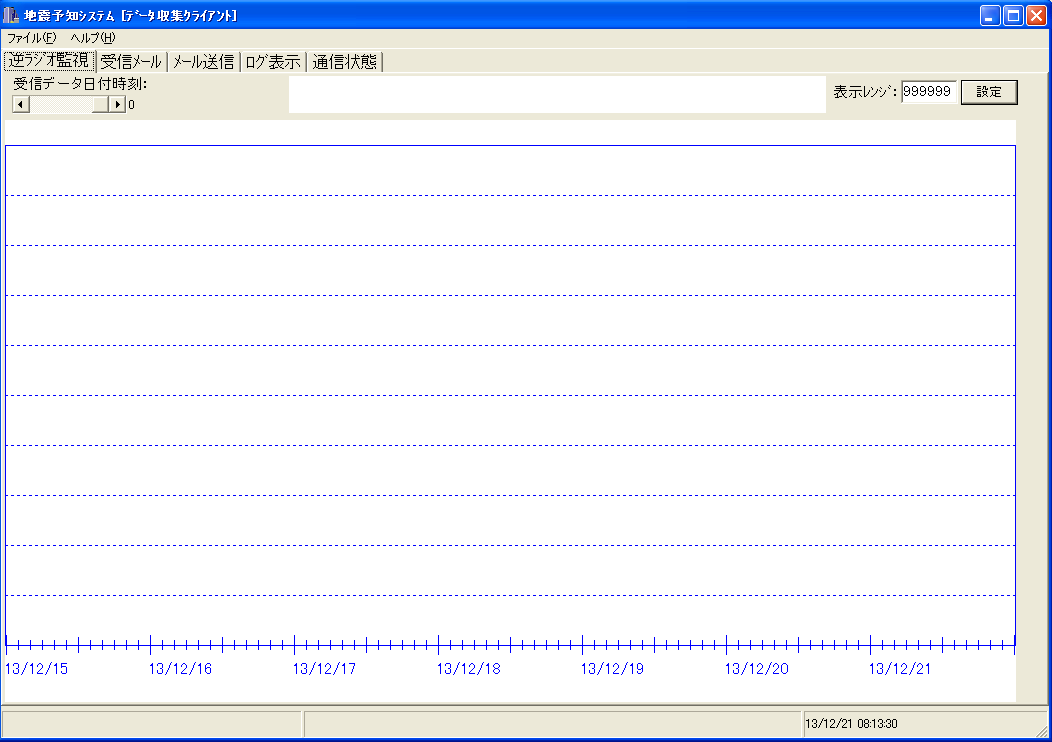Click the 13/12/19 axis date label
This screenshot has width=1052, height=742.
613,669
